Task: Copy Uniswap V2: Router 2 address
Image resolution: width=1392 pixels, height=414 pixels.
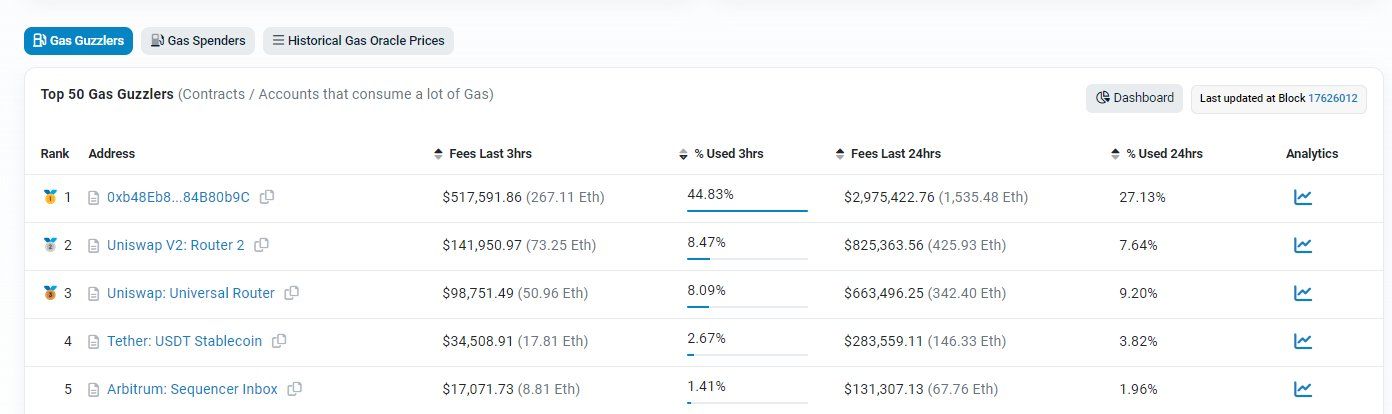Action: pyautogui.click(x=262, y=245)
